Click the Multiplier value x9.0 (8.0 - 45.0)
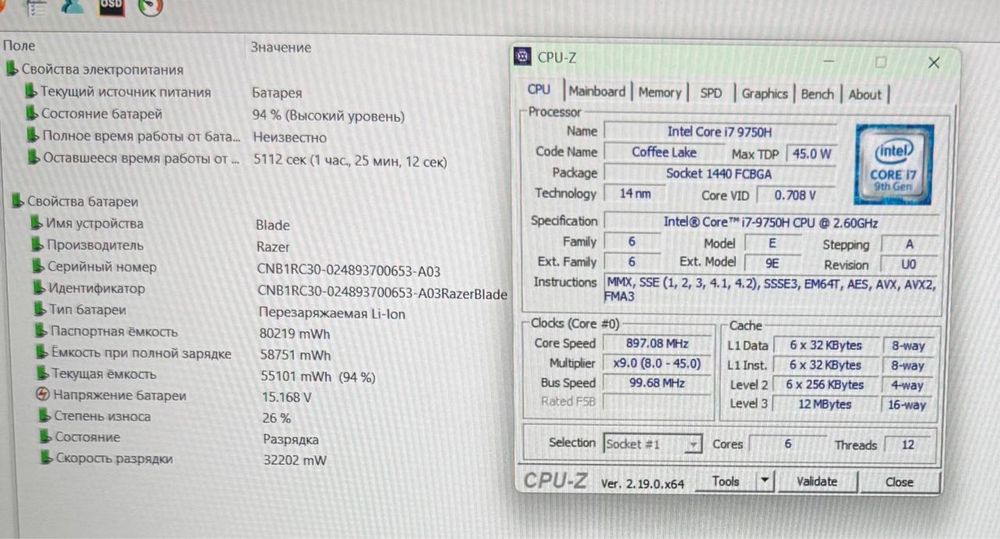This screenshot has height=539, width=1000. (657, 363)
